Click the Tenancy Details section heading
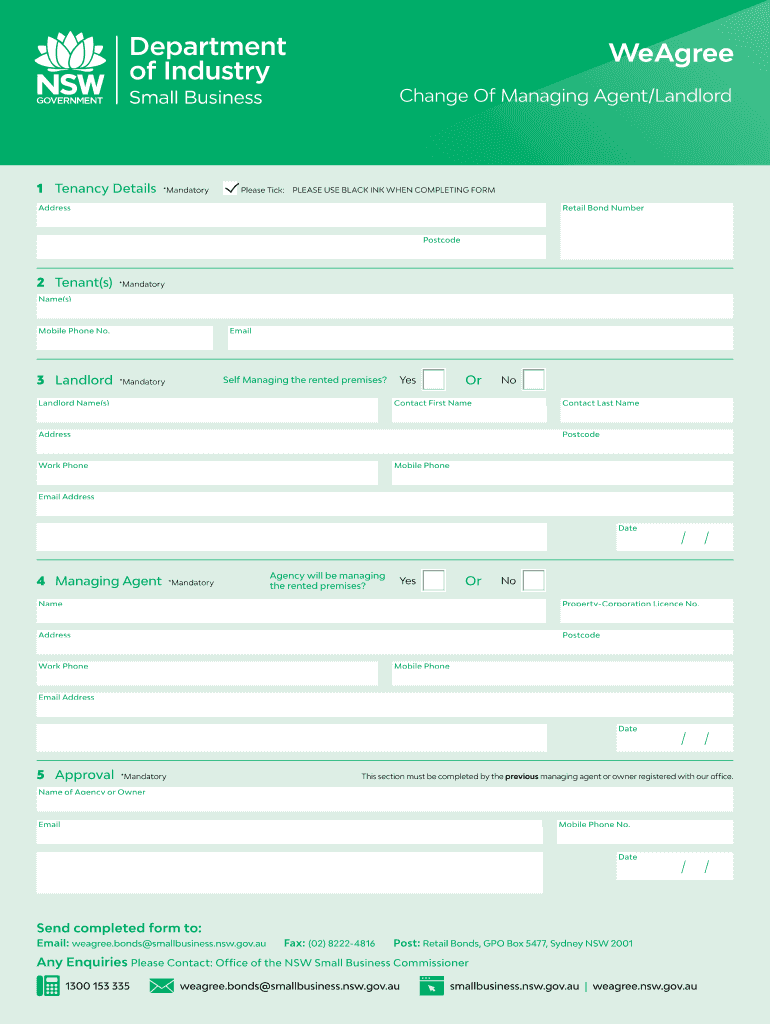This screenshot has width=770, height=1024. click(x=105, y=188)
